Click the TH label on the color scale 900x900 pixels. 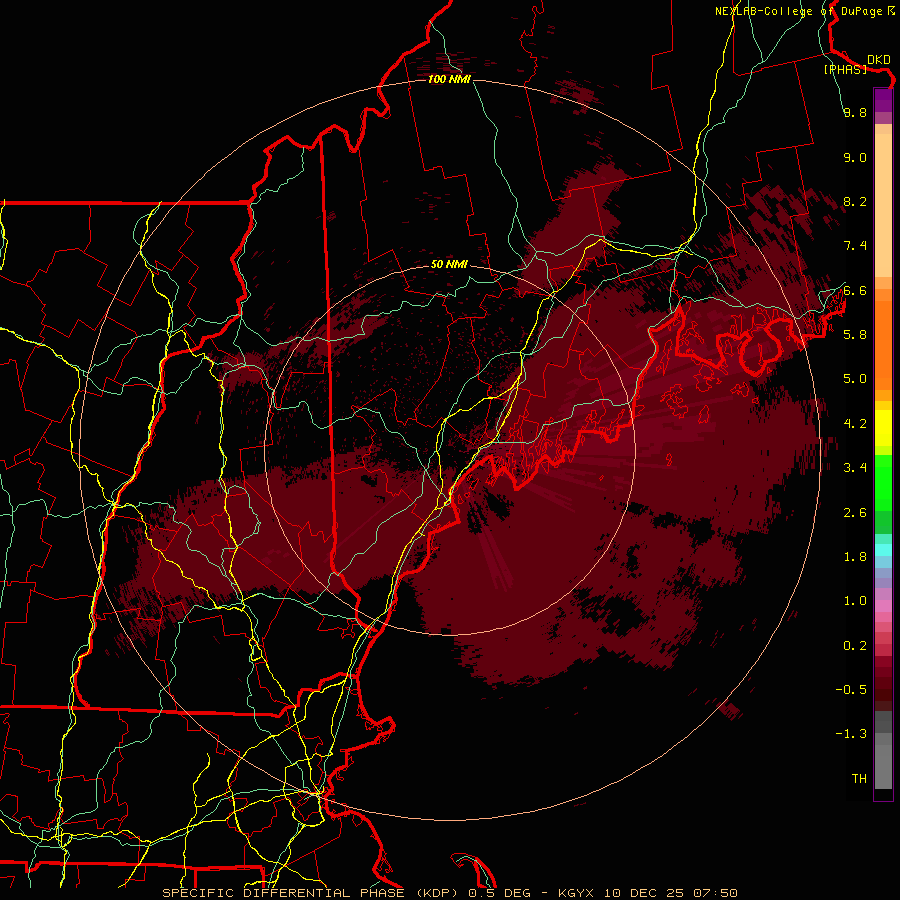(859, 778)
